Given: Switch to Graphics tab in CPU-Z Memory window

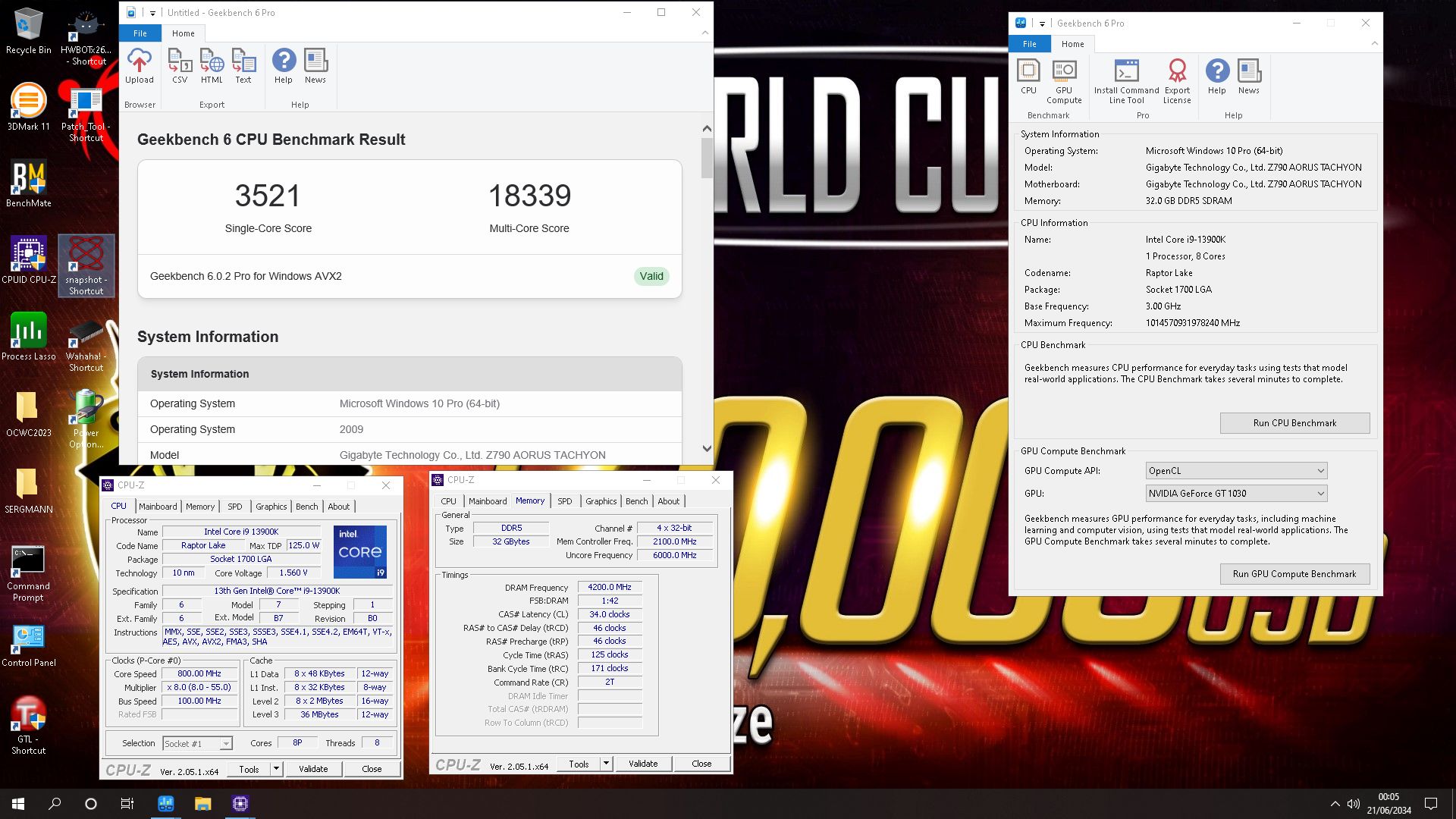Looking at the screenshot, I should (x=601, y=501).
